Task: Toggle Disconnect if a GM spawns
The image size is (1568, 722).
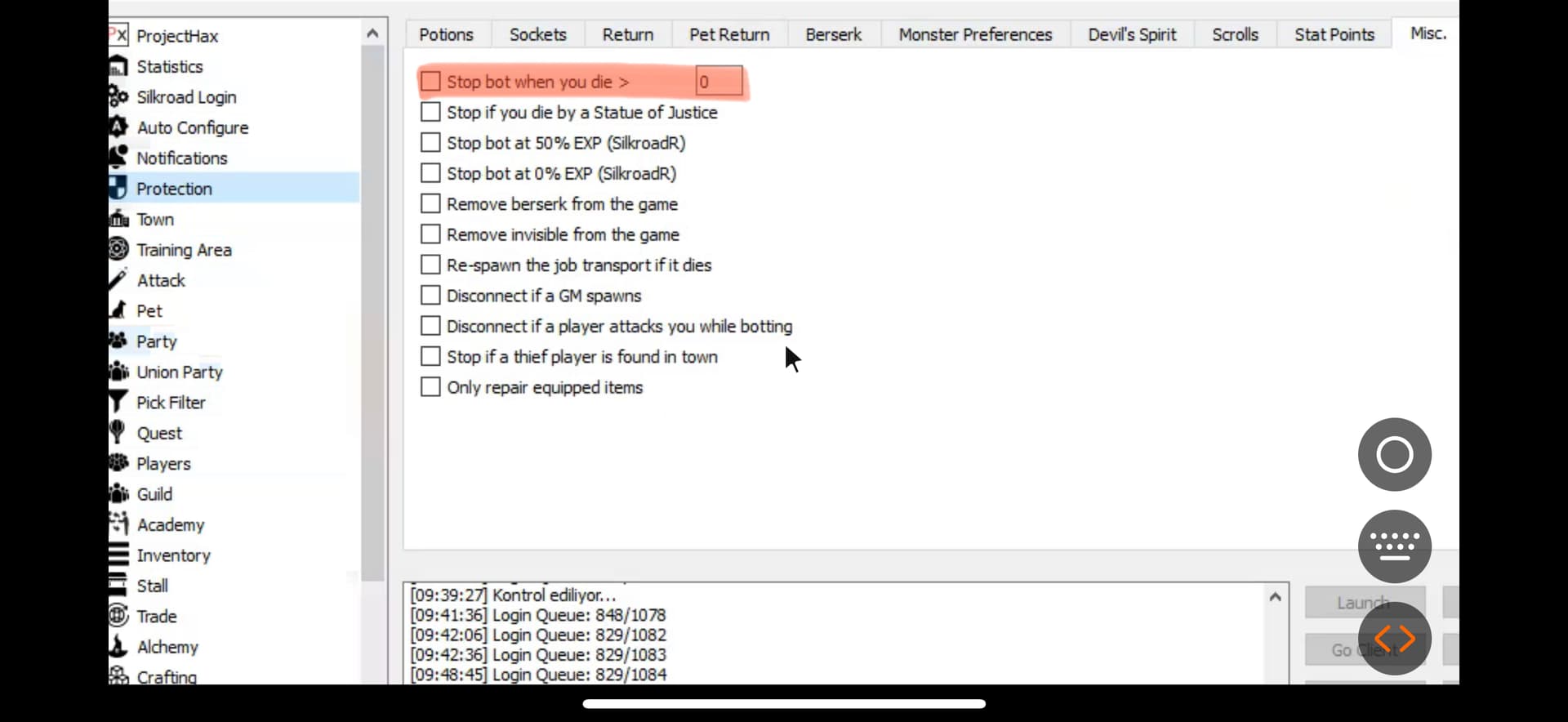Action: (430, 296)
